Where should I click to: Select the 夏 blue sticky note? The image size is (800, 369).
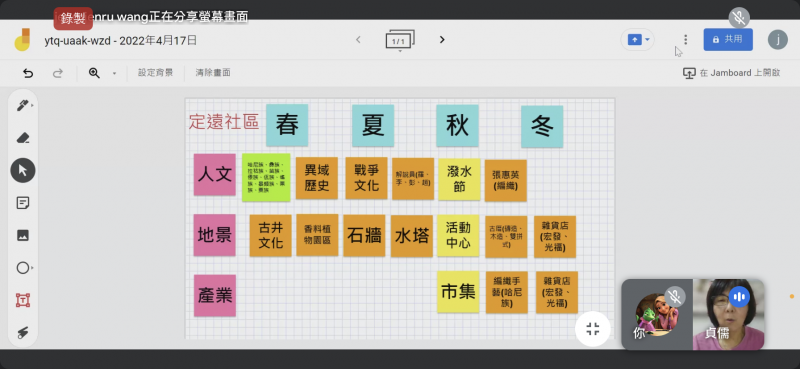(x=373, y=126)
